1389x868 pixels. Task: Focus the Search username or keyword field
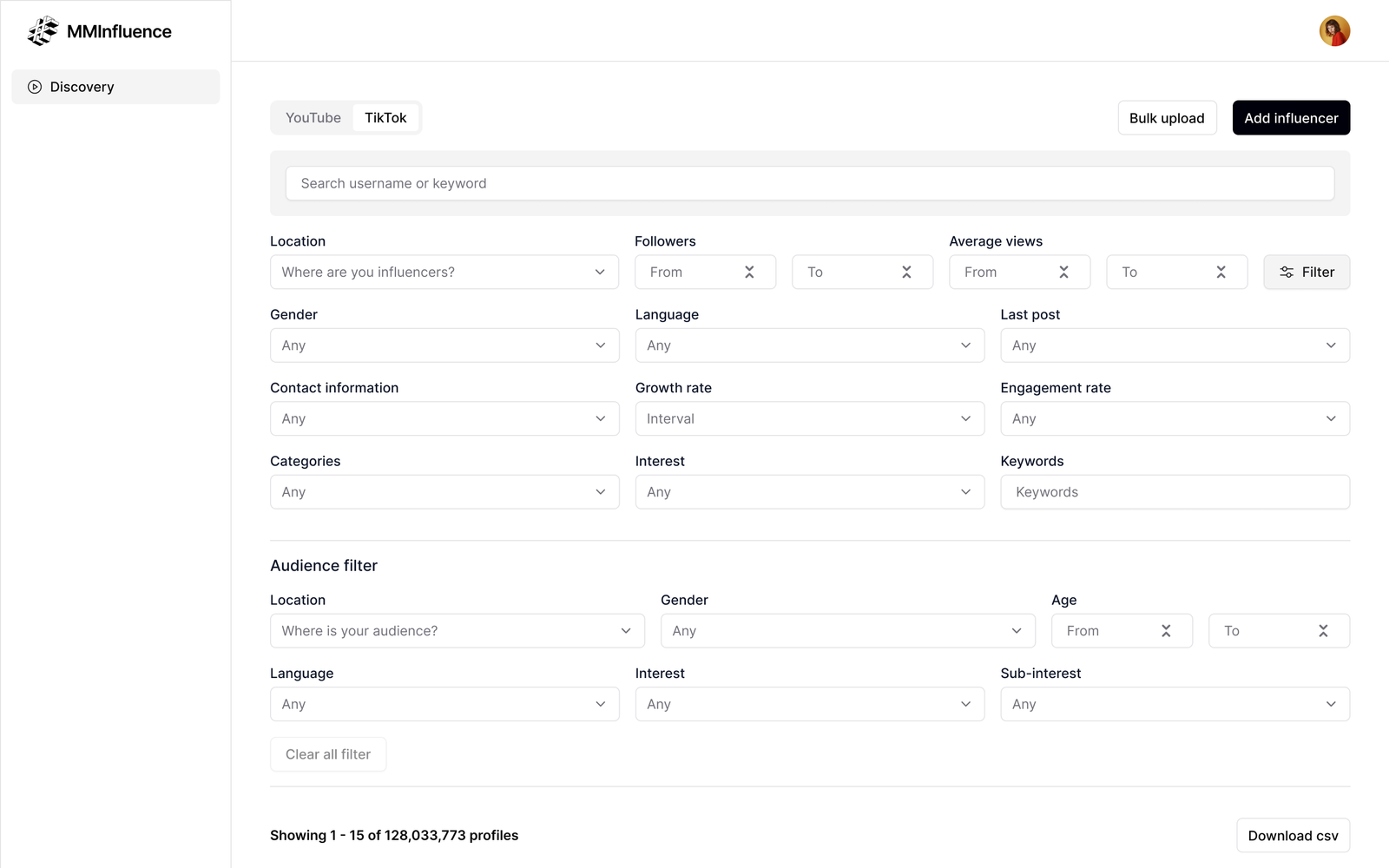point(809,184)
